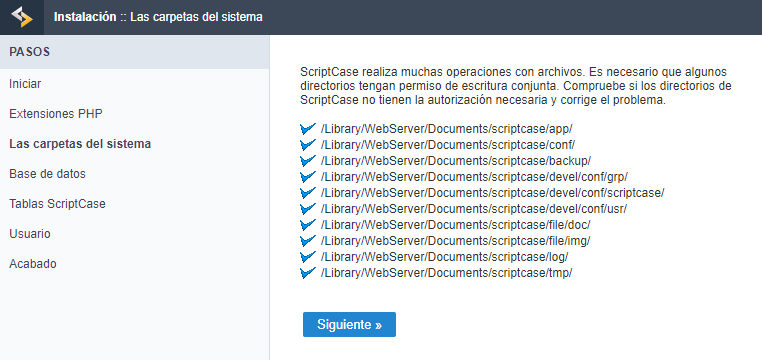Image resolution: width=762 pixels, height=360 pixels.
Task: Click the checkmark icon beside devel/conf/scriptcase/
Action: pos(308,193)
